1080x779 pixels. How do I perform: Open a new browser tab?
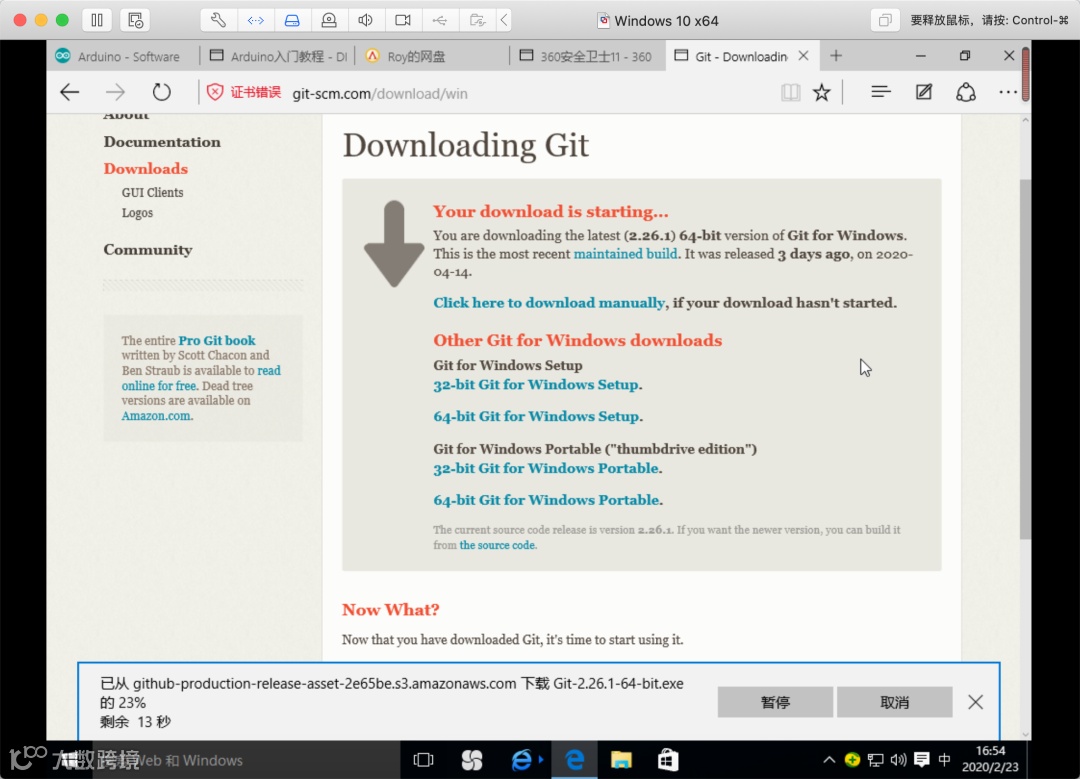click(836, 56)
